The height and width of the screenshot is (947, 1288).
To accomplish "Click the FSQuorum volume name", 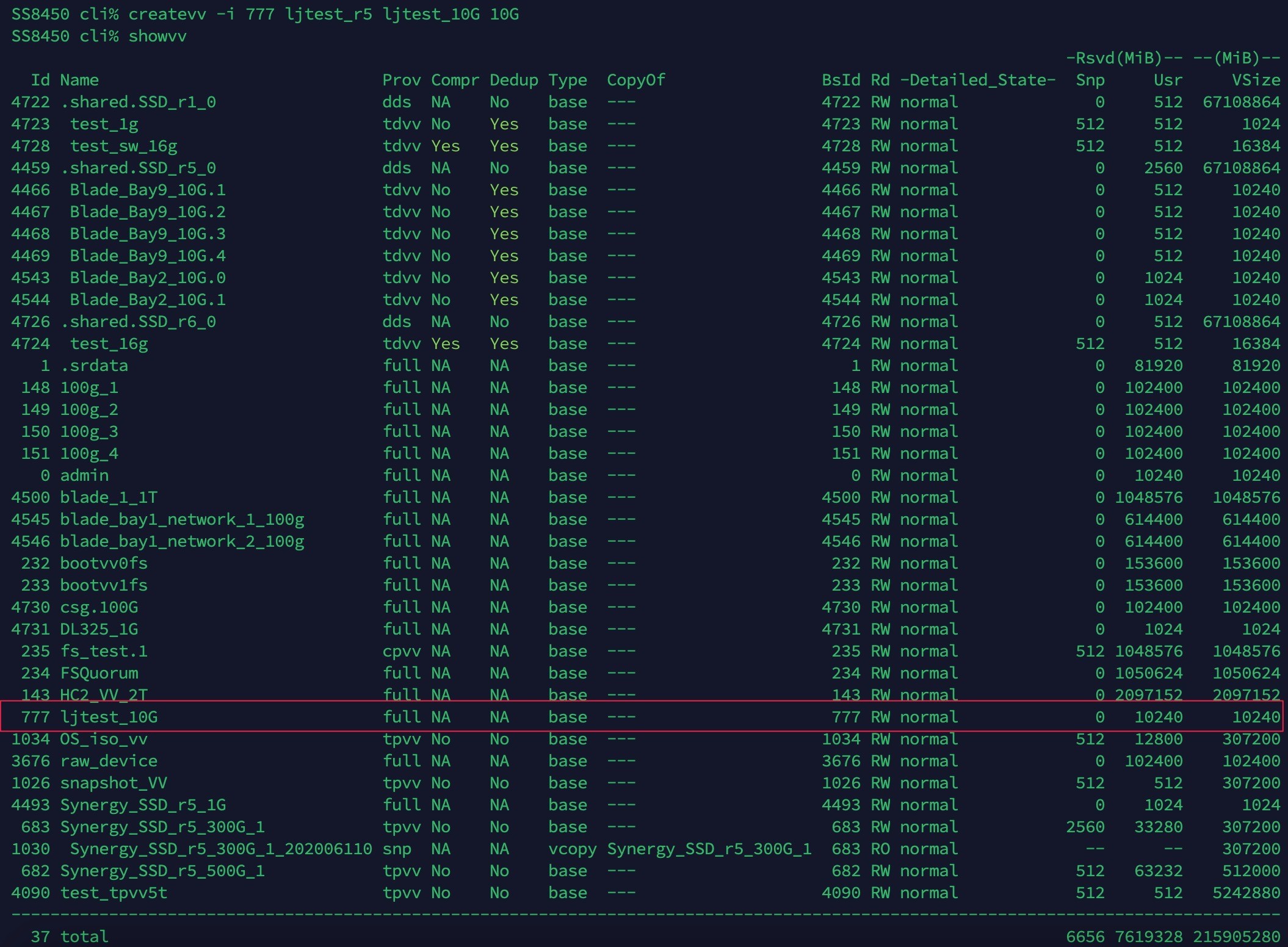I will 99,673.
